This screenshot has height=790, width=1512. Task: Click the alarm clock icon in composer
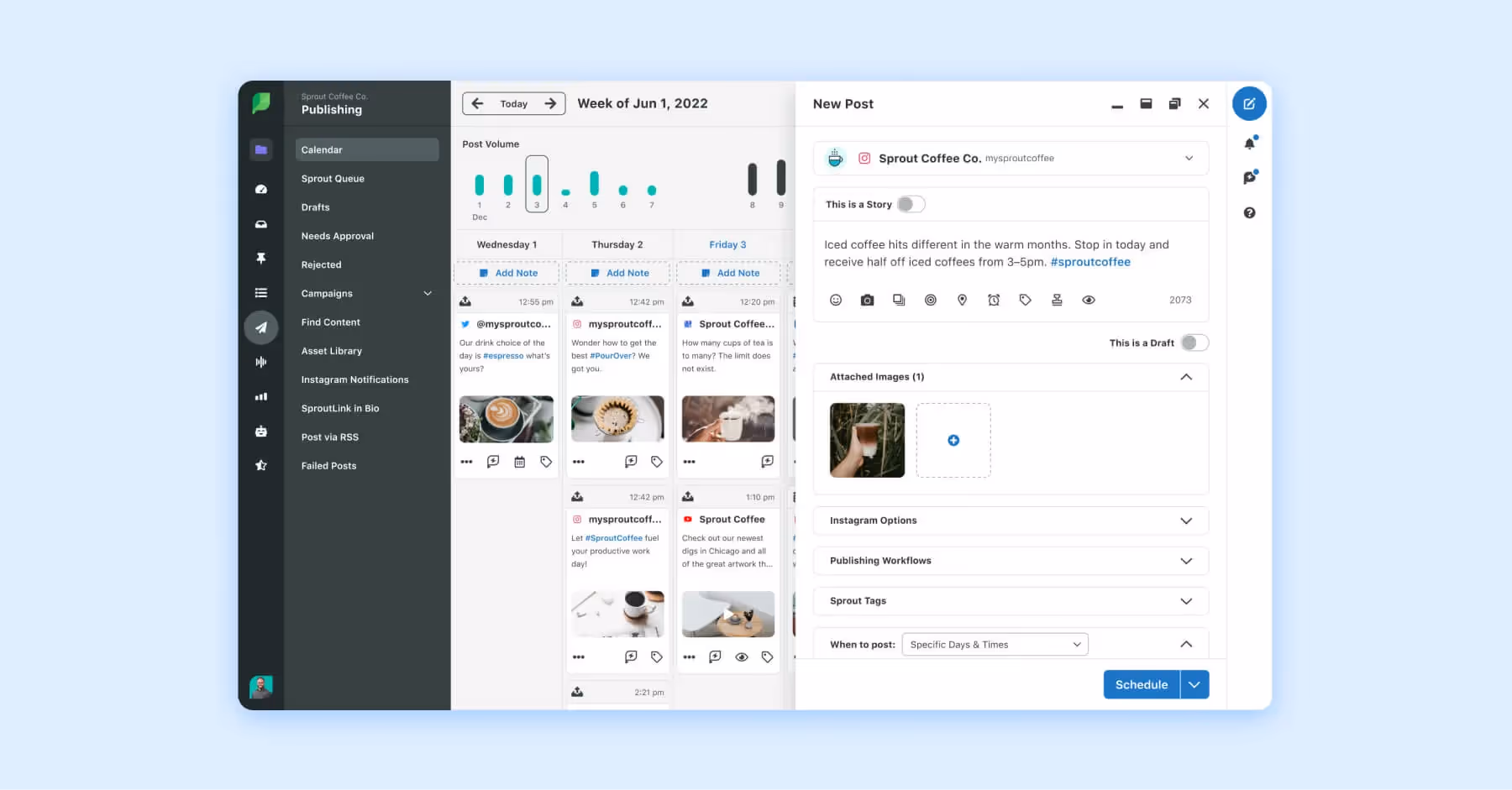tap(994, 300)
